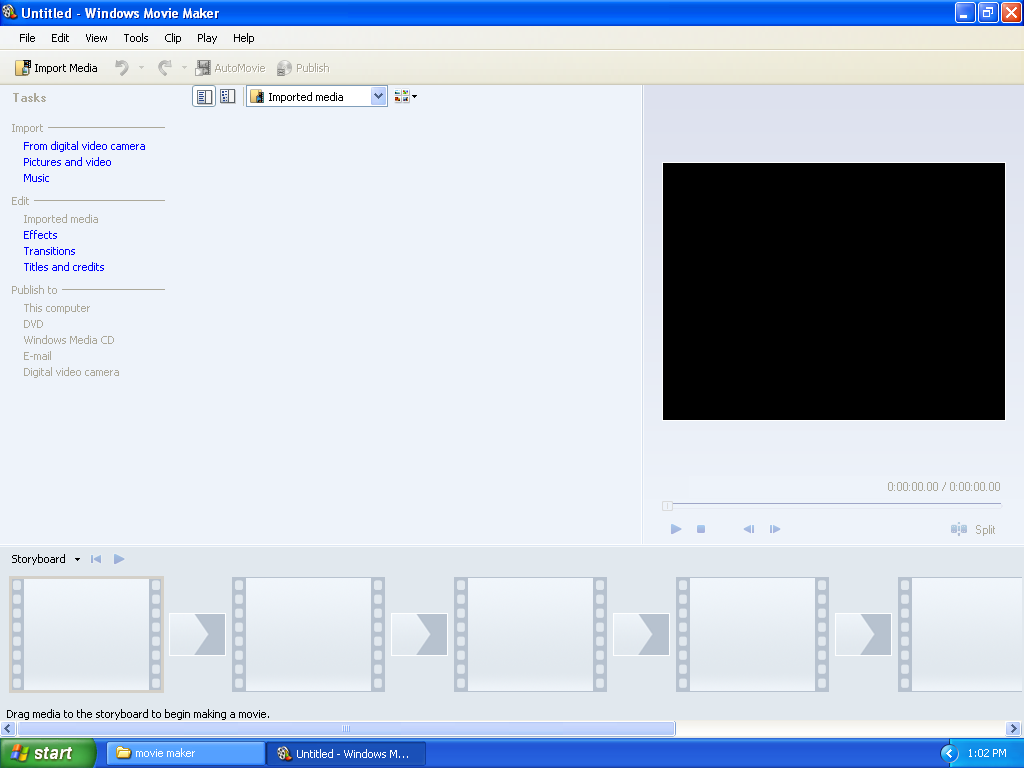
Task: Click the preview monitor Stop button
Action: click(x=701, y=529)
